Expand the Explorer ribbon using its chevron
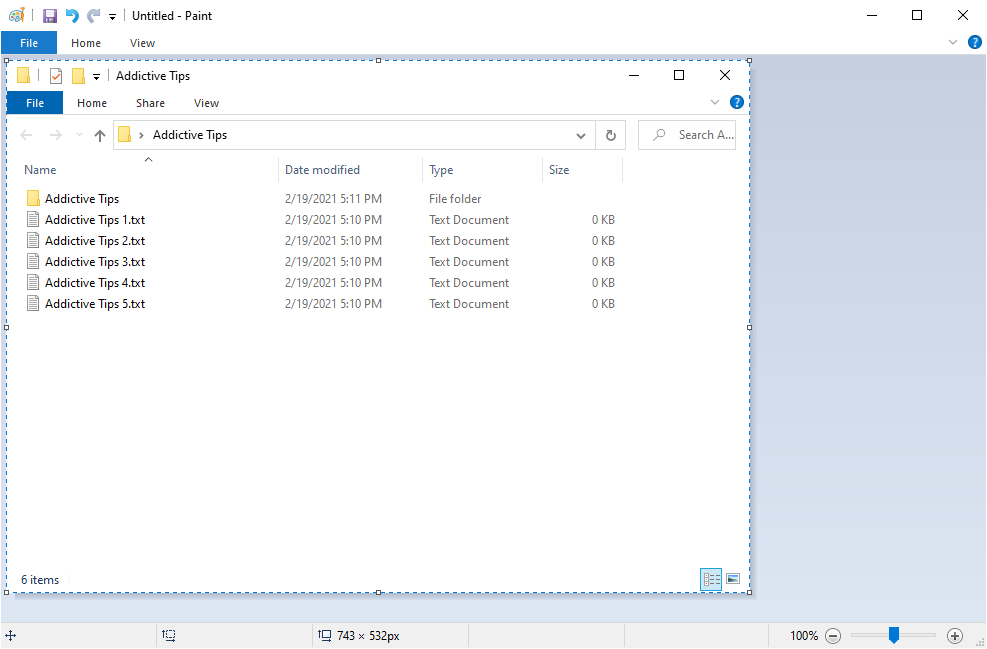 point(714,102)
